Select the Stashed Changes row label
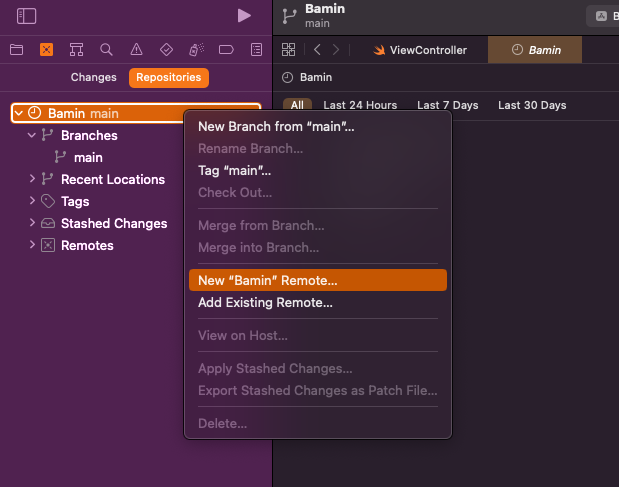This screenshot has width=619, height=487. (114, 223)
